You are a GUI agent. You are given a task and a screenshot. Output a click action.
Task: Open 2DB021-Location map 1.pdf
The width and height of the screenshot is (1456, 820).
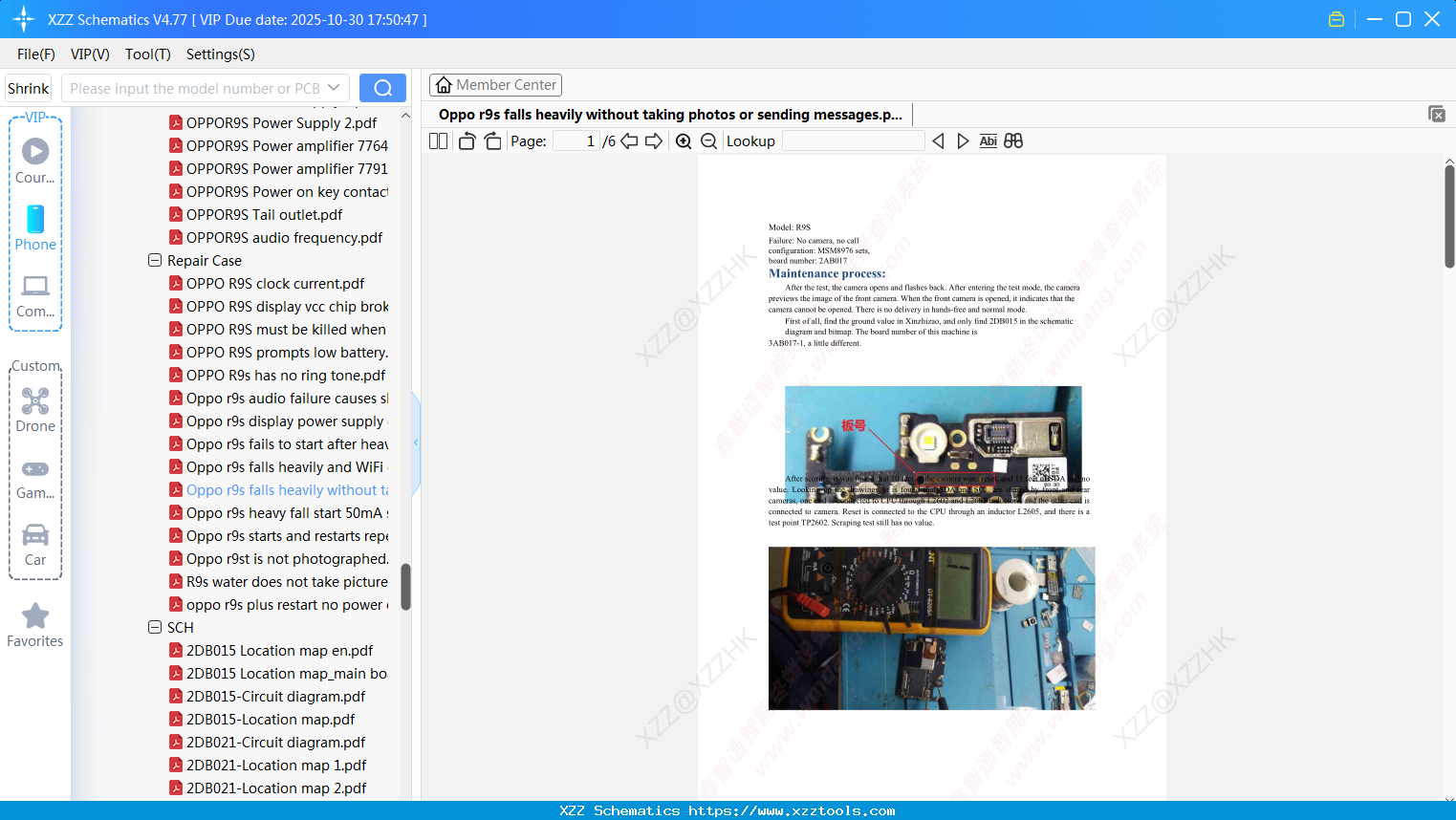pos(268,766)
